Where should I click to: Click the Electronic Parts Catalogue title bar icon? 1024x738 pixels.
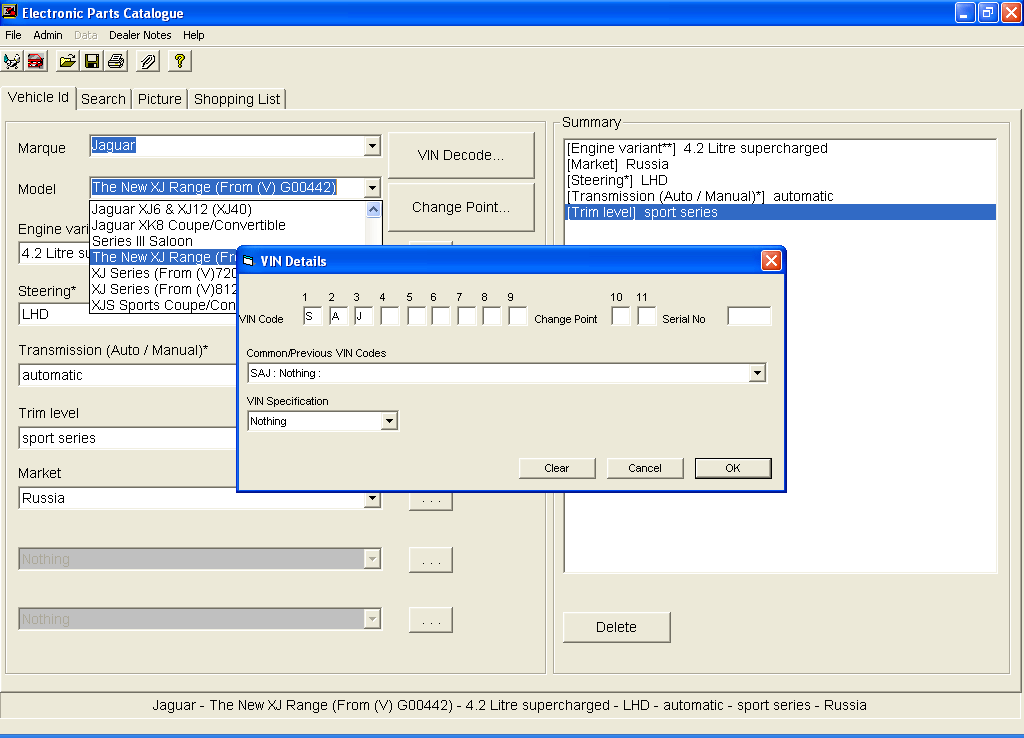[x=10, y=12]
